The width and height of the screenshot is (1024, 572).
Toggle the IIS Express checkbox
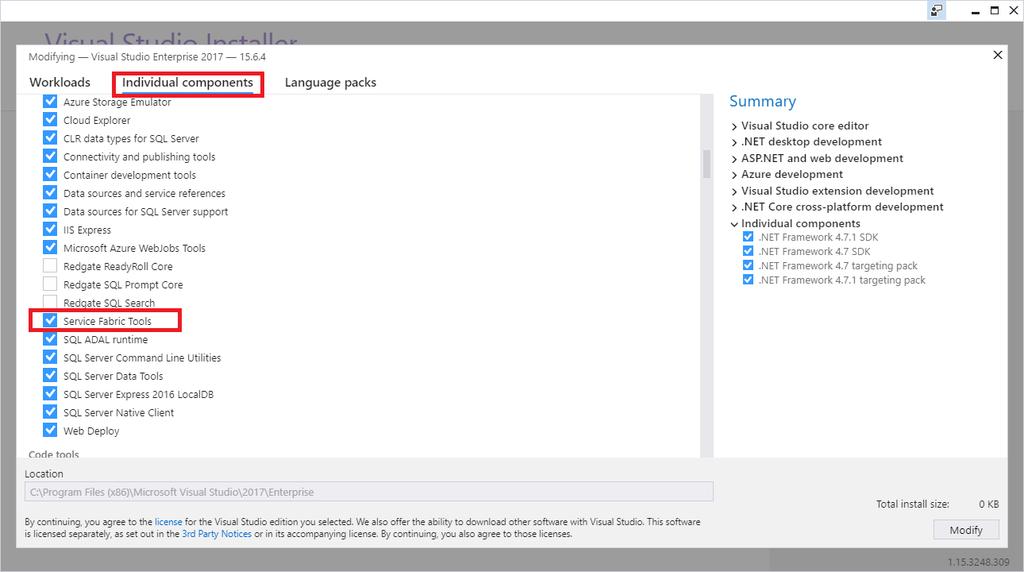[x=50, y=229]
